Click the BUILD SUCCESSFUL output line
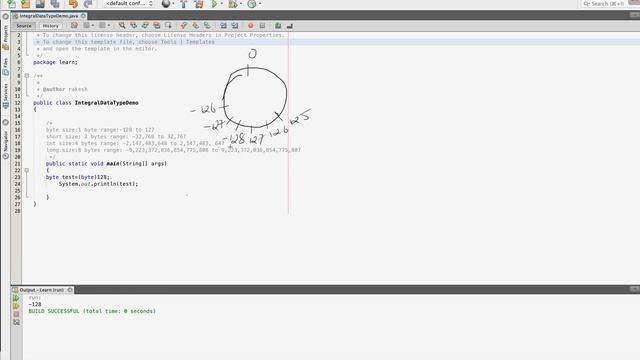The width and height of the screenshot is (640, 360). coord(92,311)
